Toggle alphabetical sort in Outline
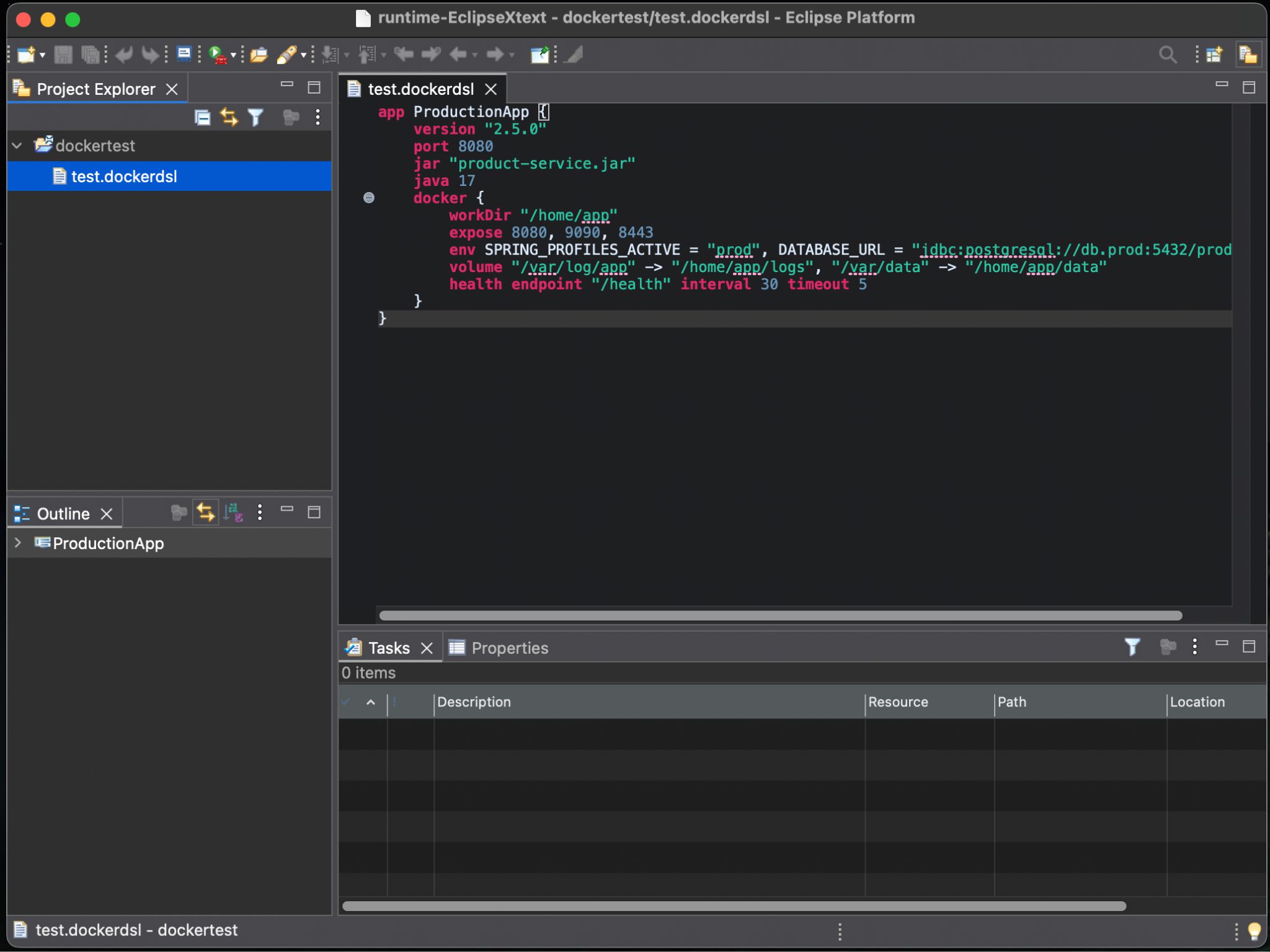The image size is (1270, 952). coord(233,512)
